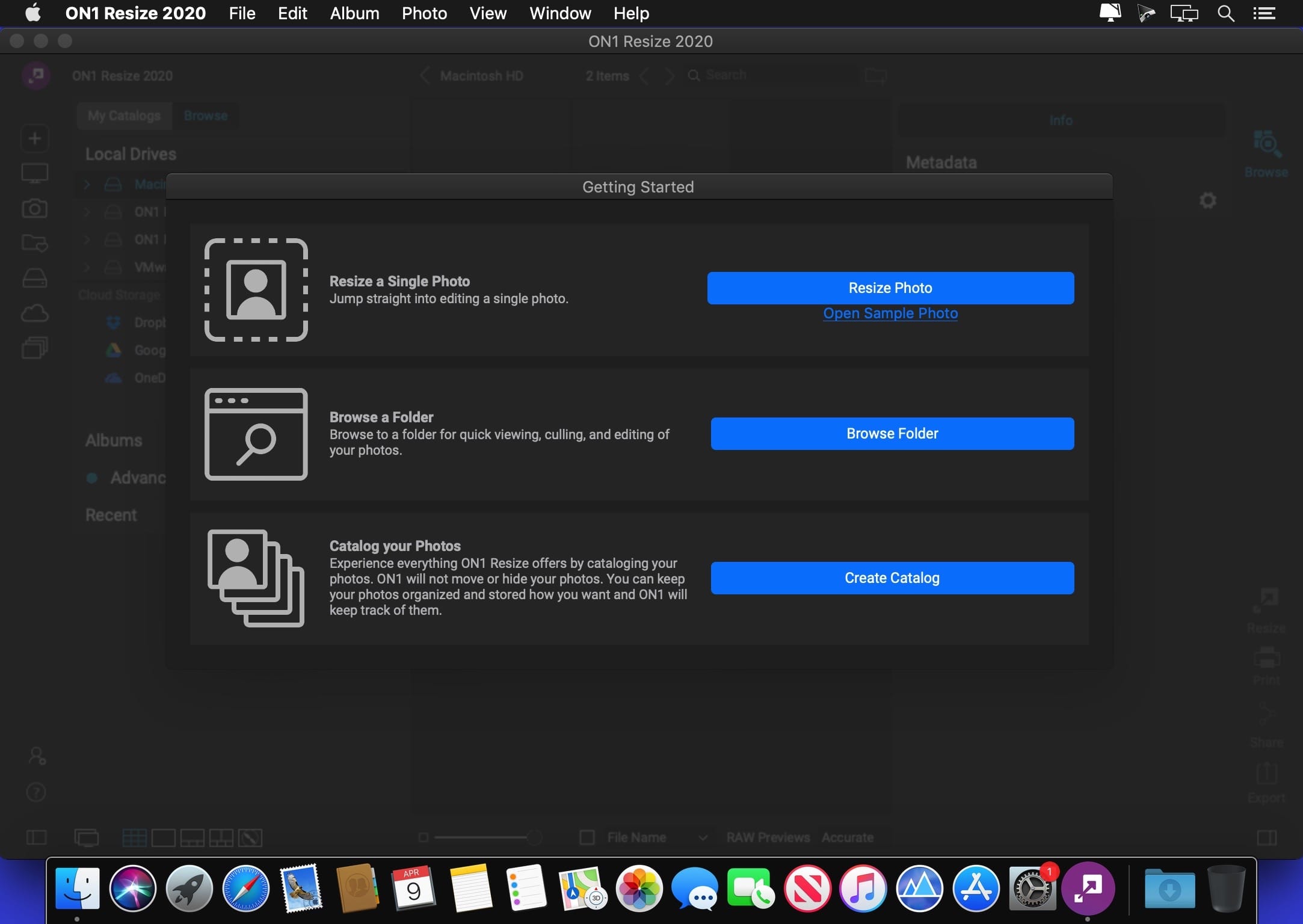This screenshot has width=1303, height=924.
Task: Switch to the Browse tab in sidebar
Action: tap(206, 115)
